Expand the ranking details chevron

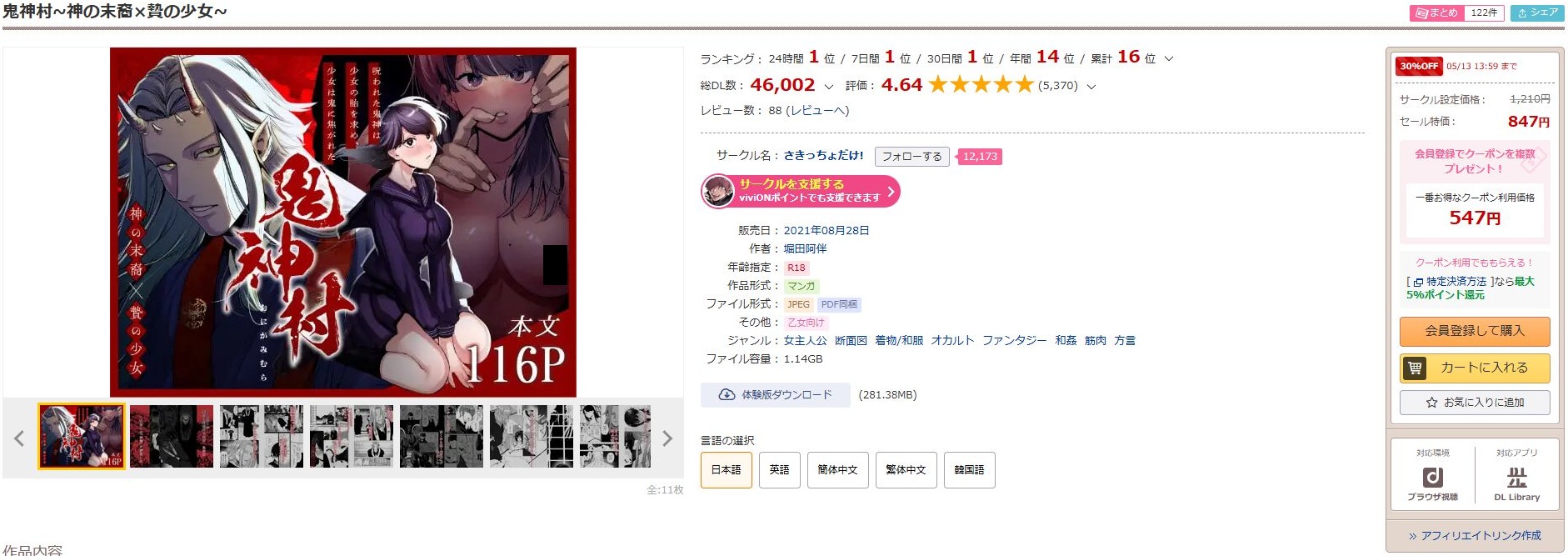(x=1168, y=59)
